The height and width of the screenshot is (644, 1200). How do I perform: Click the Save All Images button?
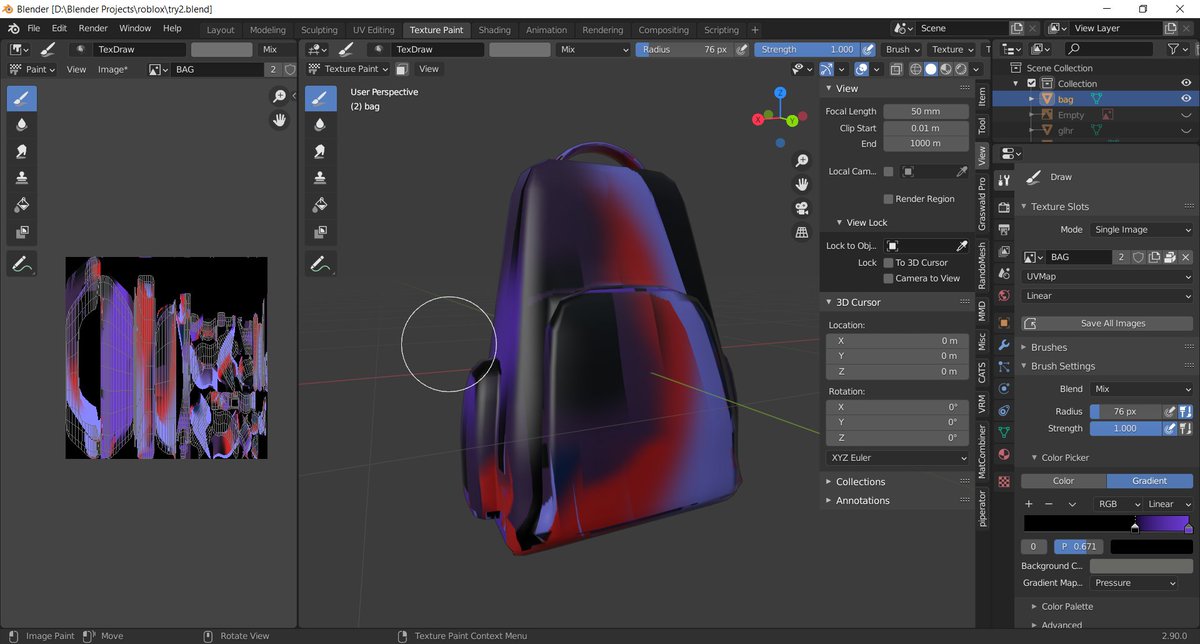point(1106,322)
